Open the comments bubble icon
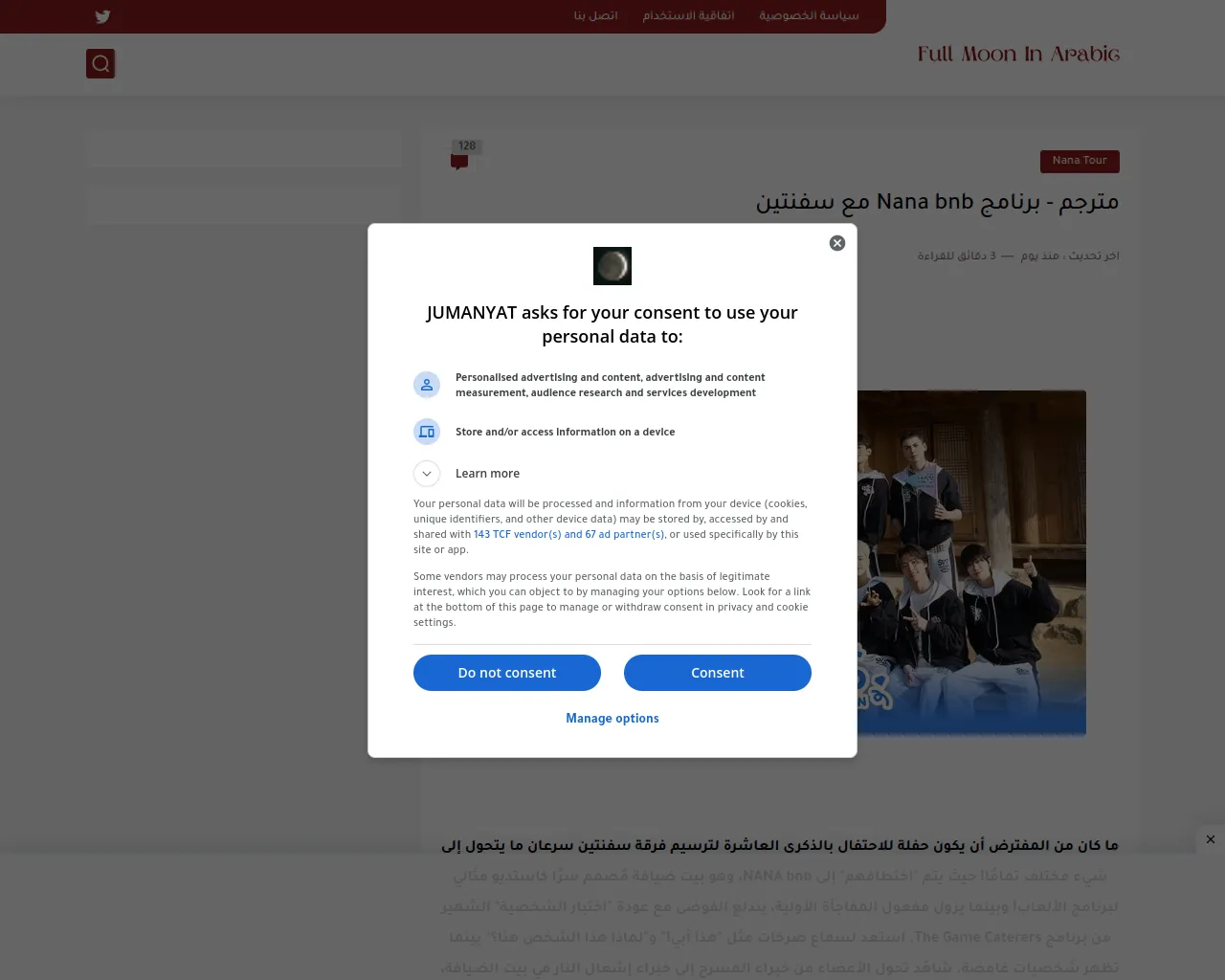 [459, 162]
